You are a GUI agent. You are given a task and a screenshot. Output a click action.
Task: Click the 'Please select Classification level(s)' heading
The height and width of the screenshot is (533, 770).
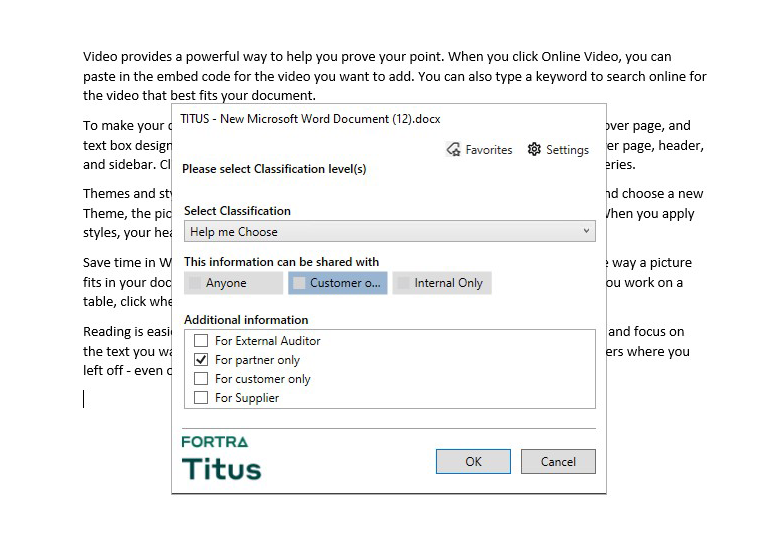(x=274, y=169)
